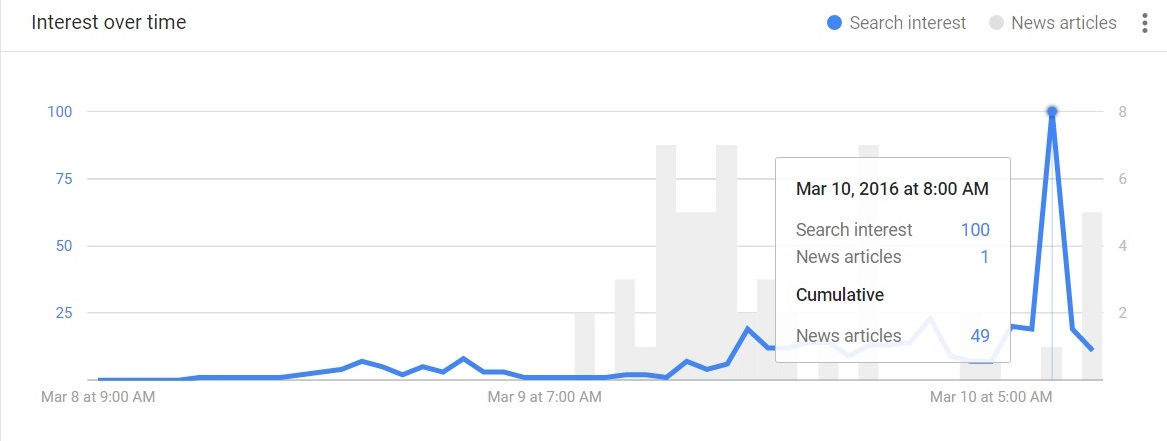
Task: Click the Mar 10 at 5:00 AM axis label
Action: coord(990,397)
